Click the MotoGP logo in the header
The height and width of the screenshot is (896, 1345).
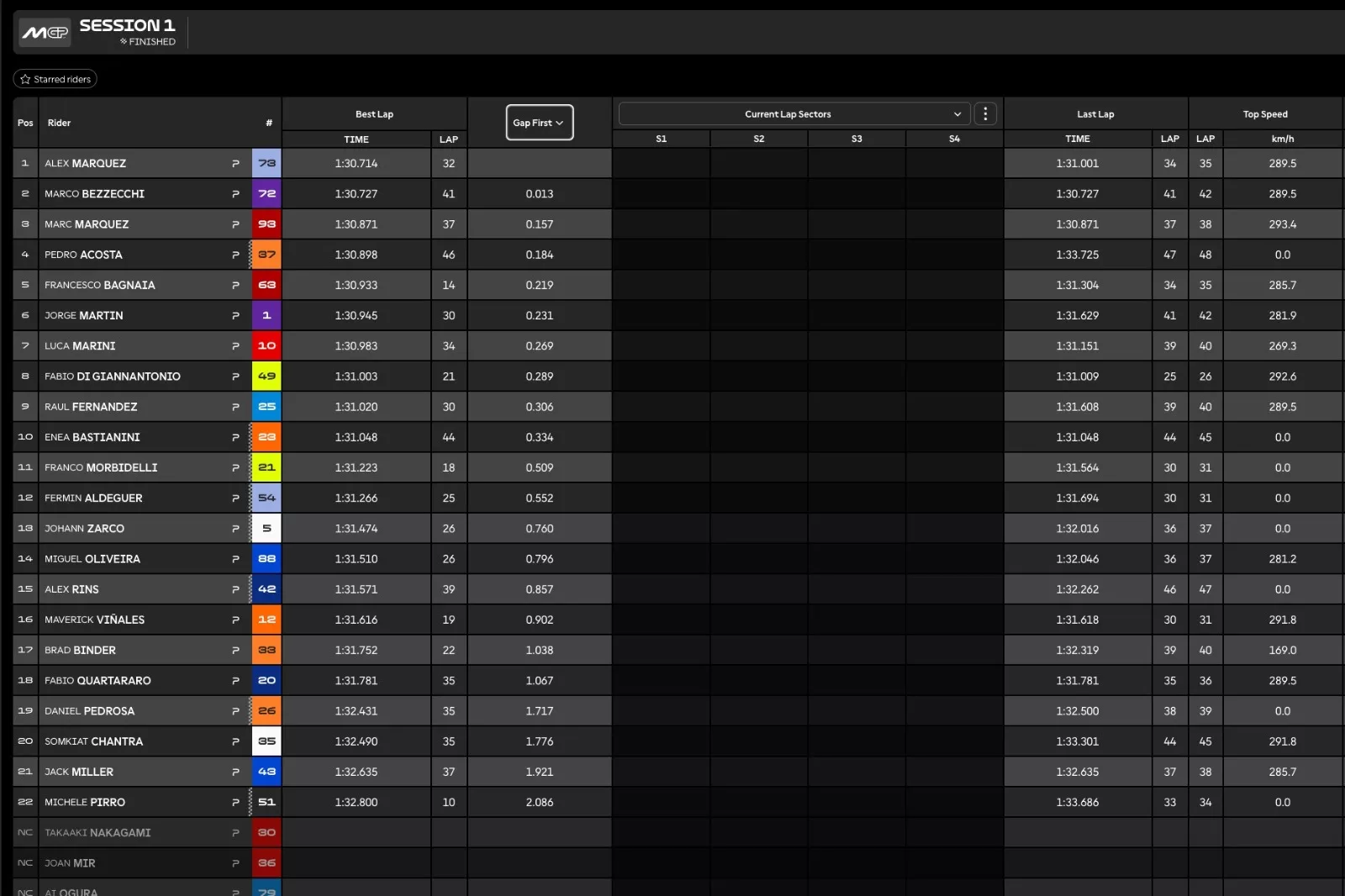45,33
